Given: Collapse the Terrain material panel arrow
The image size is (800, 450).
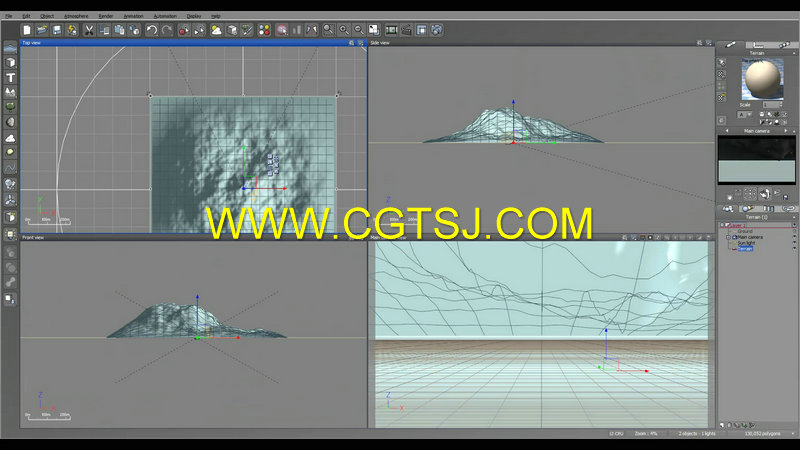Looking at the screenshot, I should 794,53.
